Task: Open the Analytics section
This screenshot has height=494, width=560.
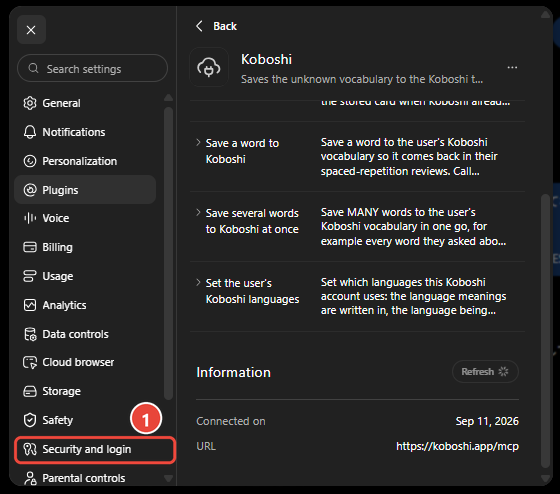Action: point(85,305)
